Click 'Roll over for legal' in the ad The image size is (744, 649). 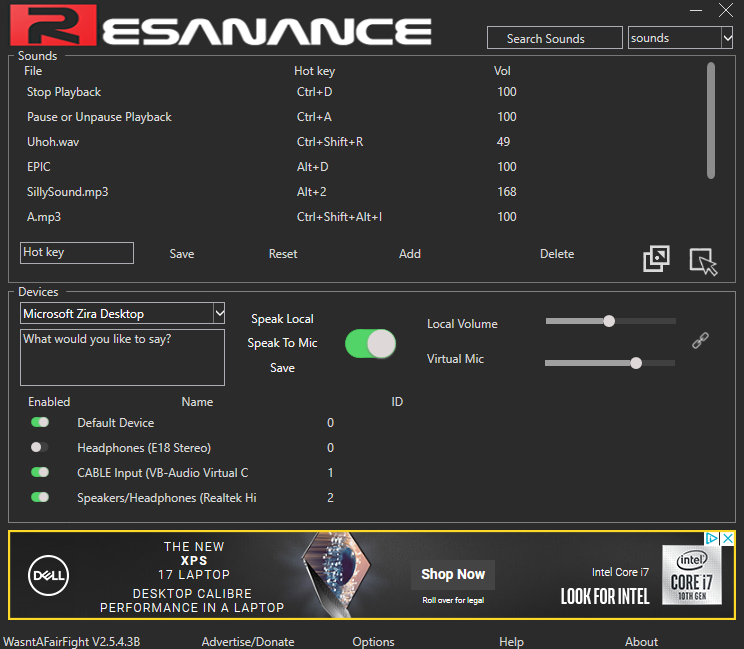(x=453, y=600)
